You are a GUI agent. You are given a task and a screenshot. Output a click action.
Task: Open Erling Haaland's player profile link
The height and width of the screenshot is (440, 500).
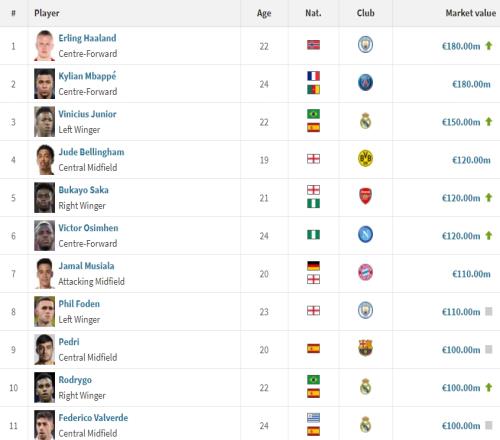pos(87,38)
